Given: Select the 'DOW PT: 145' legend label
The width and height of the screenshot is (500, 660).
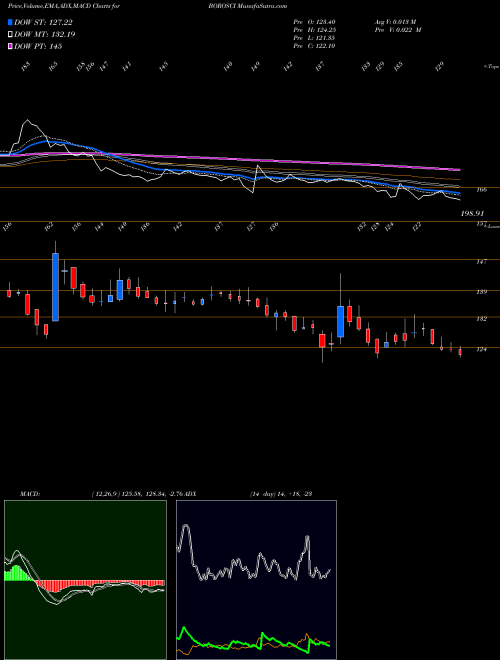Looking at the screenshot, I should coord(38,46).
